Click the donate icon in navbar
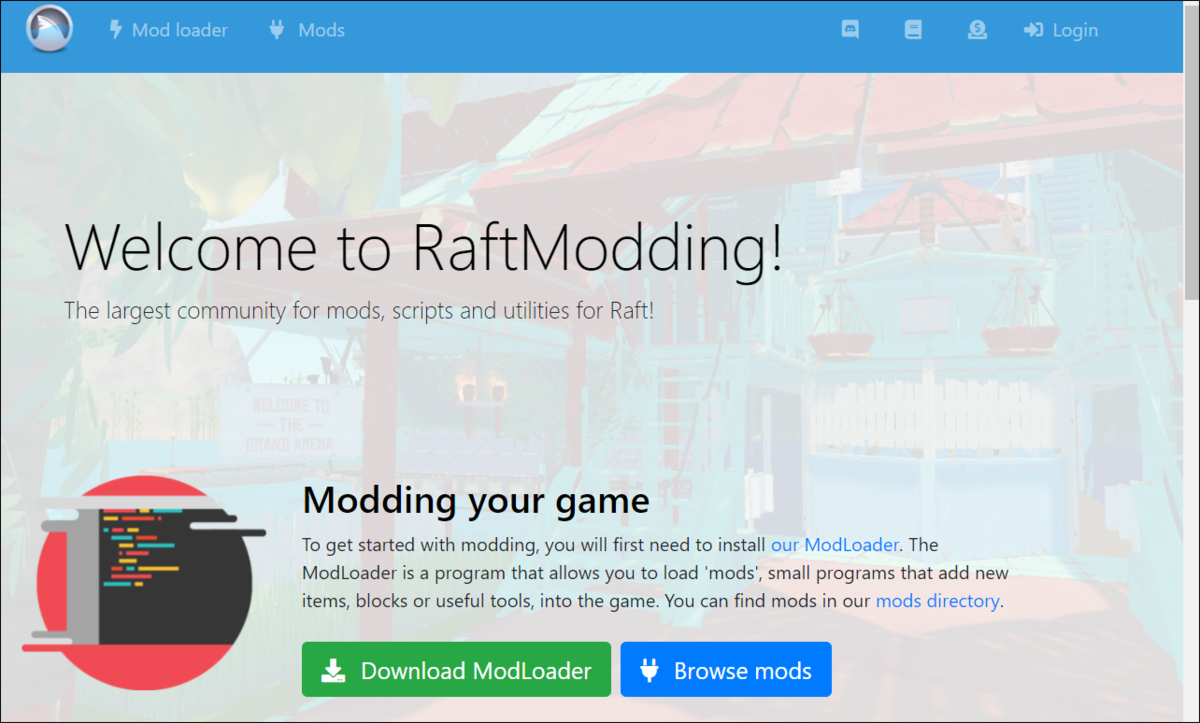Screen dimensions: 1200x723 click(977, 30)
